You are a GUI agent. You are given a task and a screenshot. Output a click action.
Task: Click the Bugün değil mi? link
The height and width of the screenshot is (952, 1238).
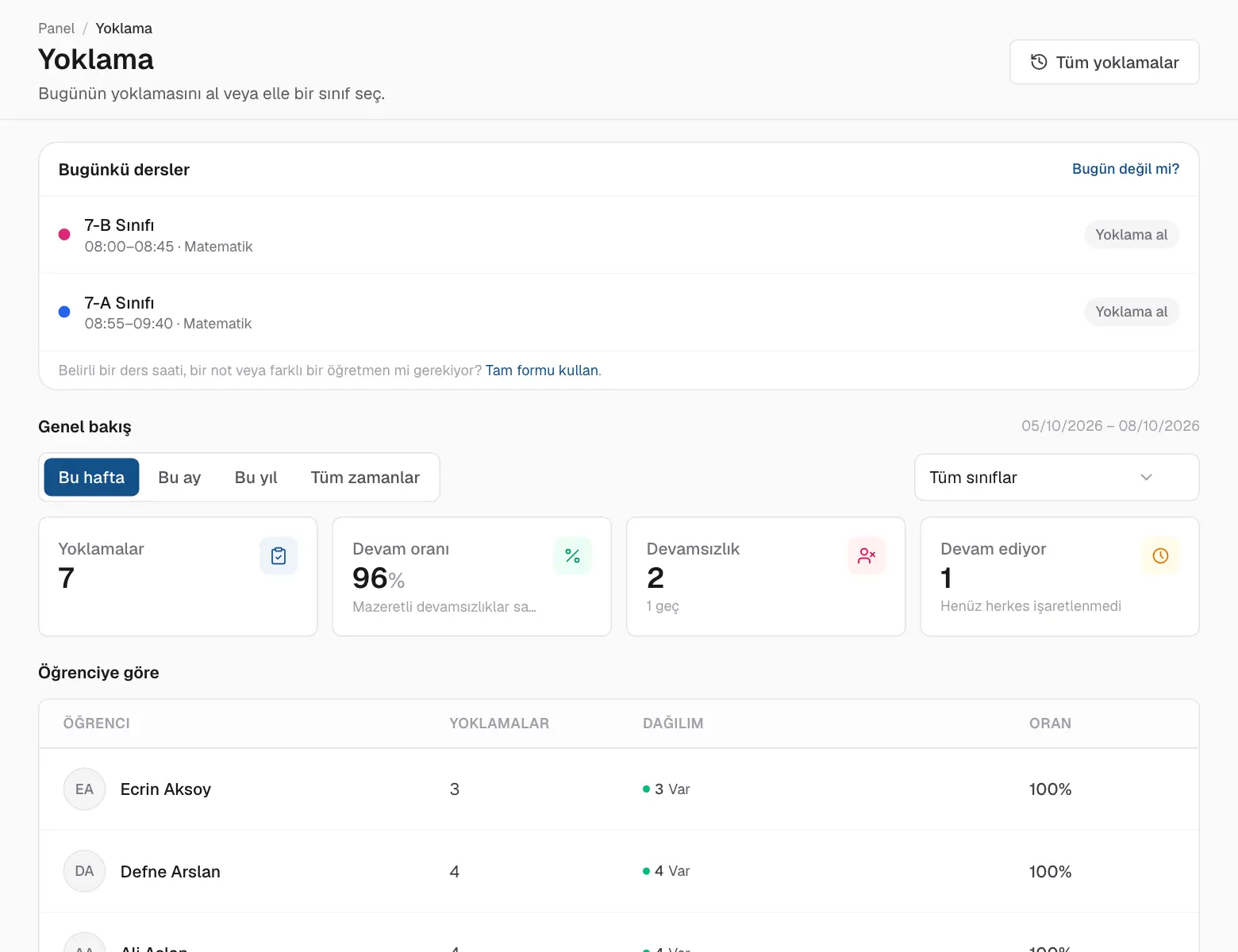coord(1125,169)
